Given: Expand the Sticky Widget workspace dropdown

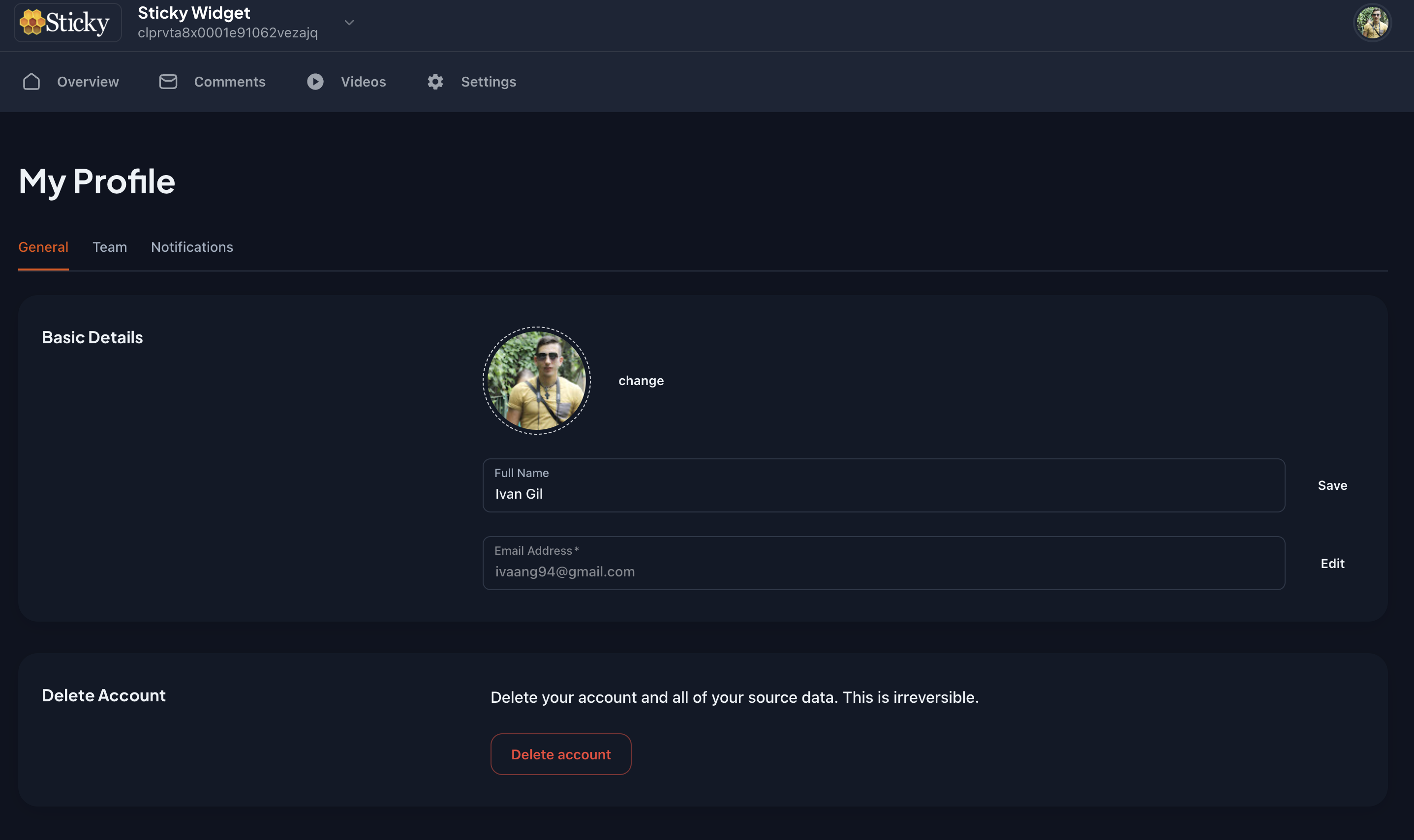Looking at the screenshot, I should 349,23.
